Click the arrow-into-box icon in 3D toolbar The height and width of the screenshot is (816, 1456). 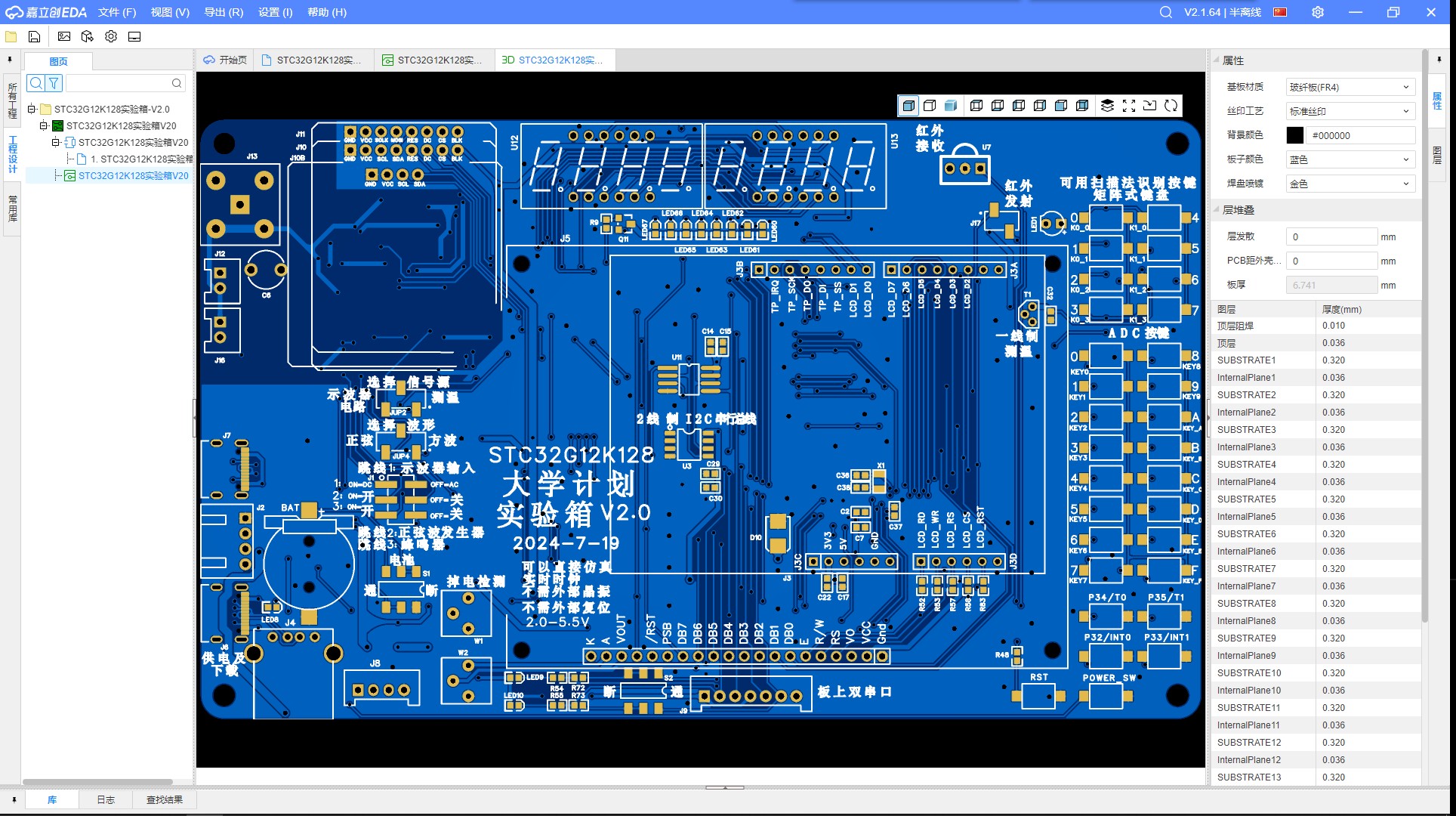pyautogui.click(x=1149, y=106)
